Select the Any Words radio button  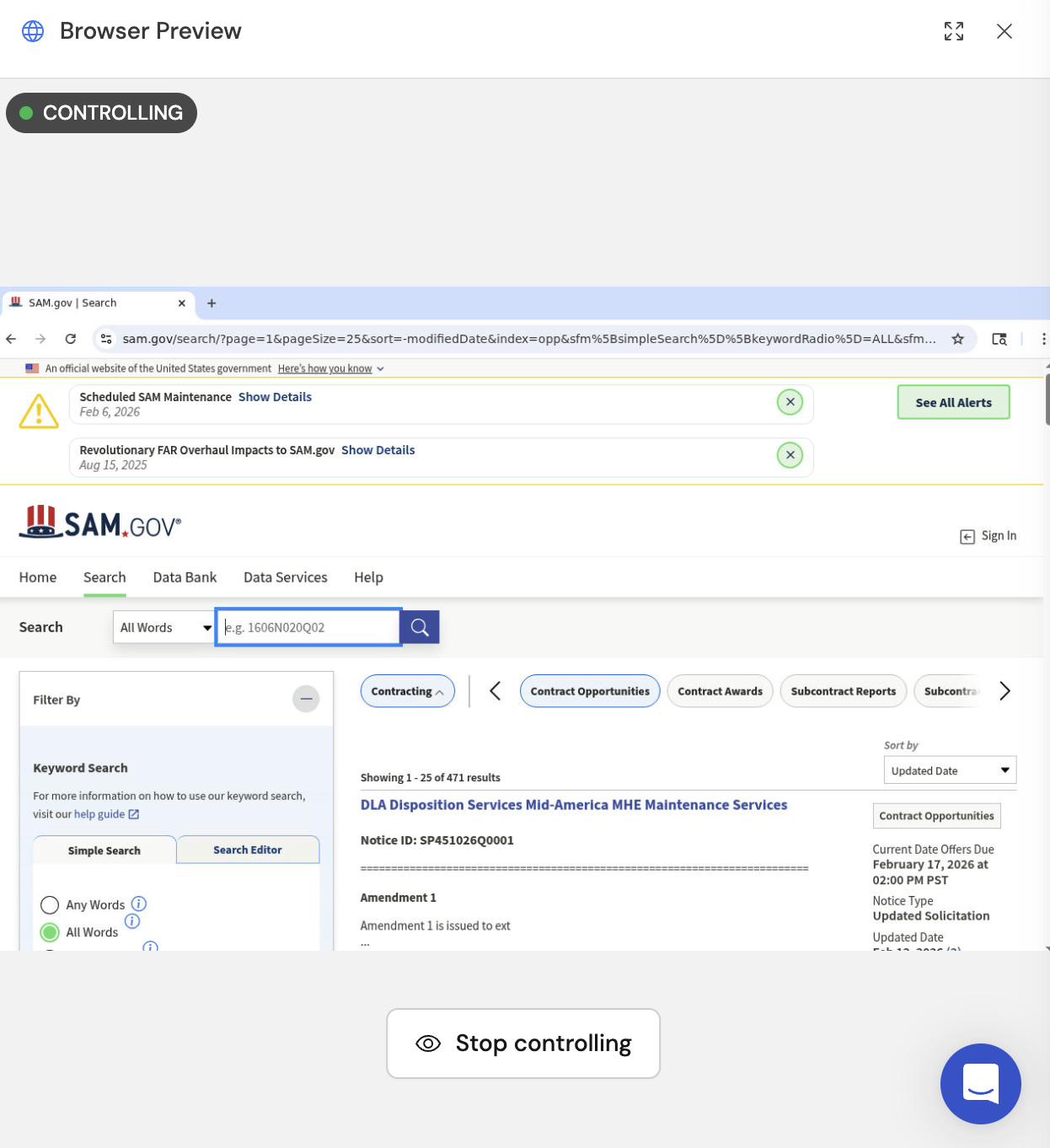coord(50,904)
